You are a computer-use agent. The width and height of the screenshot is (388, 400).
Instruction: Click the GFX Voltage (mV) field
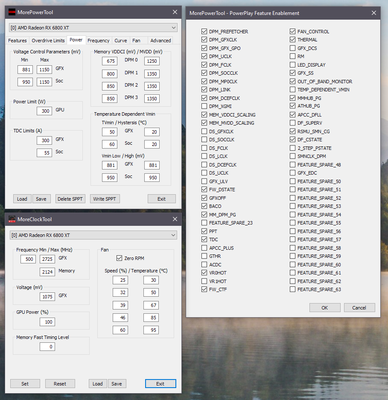pyautogui.click(x=47, y=297)
